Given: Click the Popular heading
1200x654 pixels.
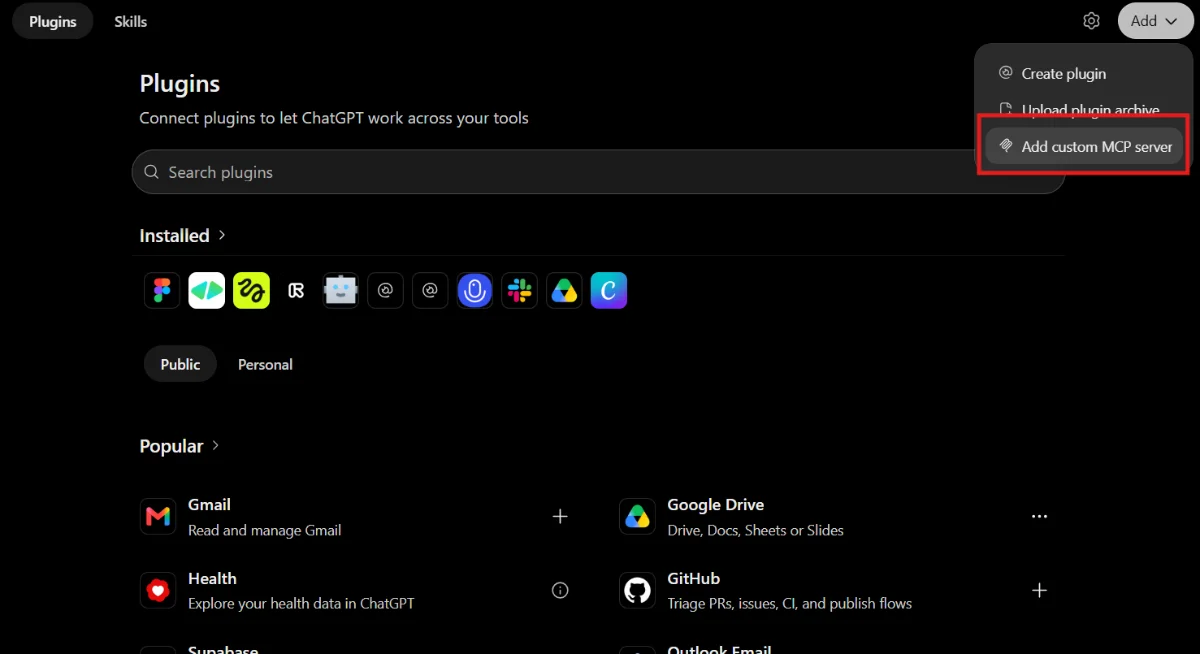Looking at the screenshot, I should click(x=171, y=446).
